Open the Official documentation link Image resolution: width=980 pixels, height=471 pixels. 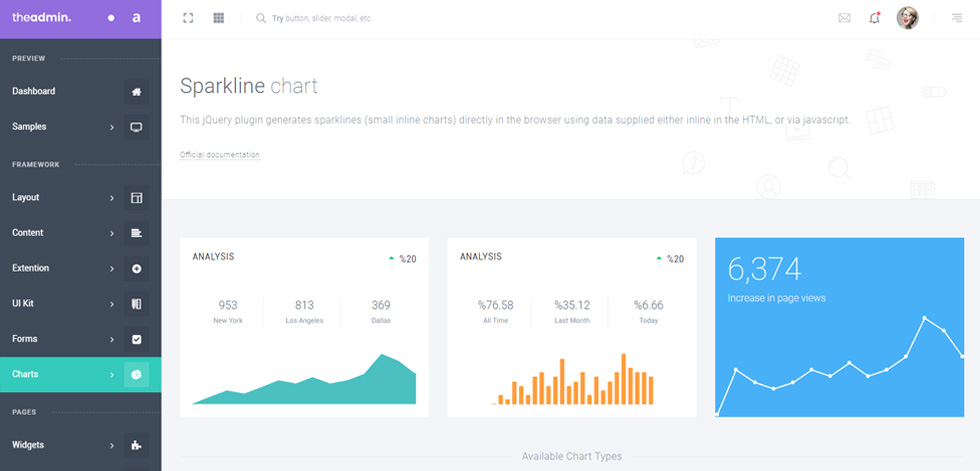click(219, 155)
